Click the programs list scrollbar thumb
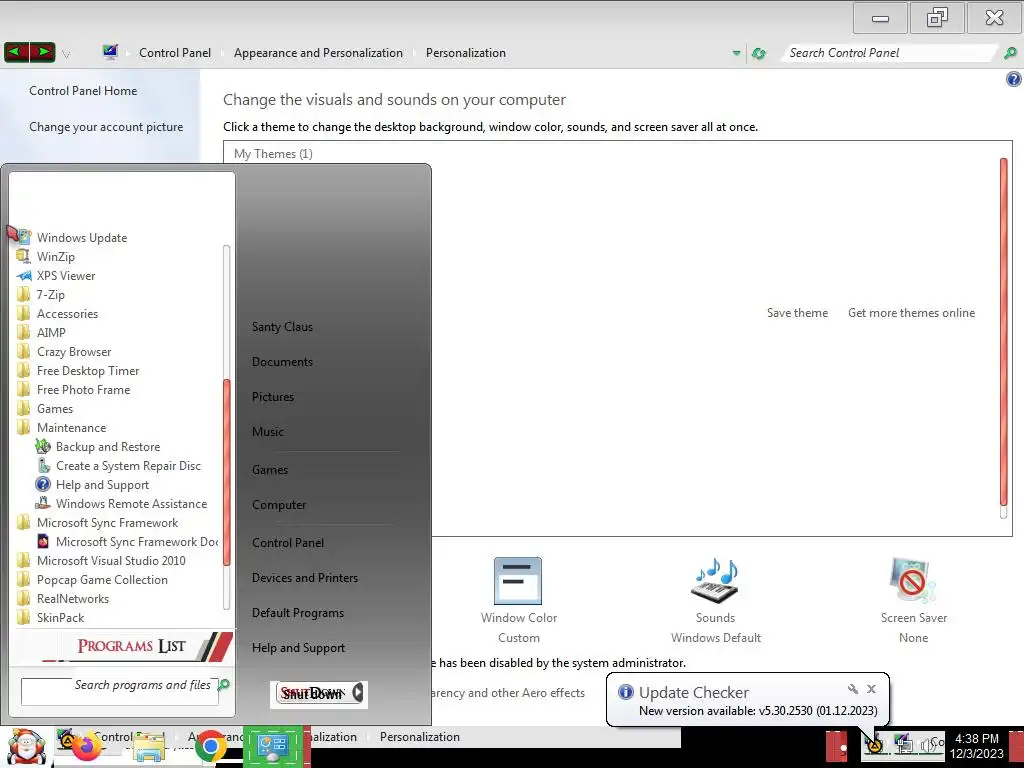 pyautogui.click(x=227, y=472)
